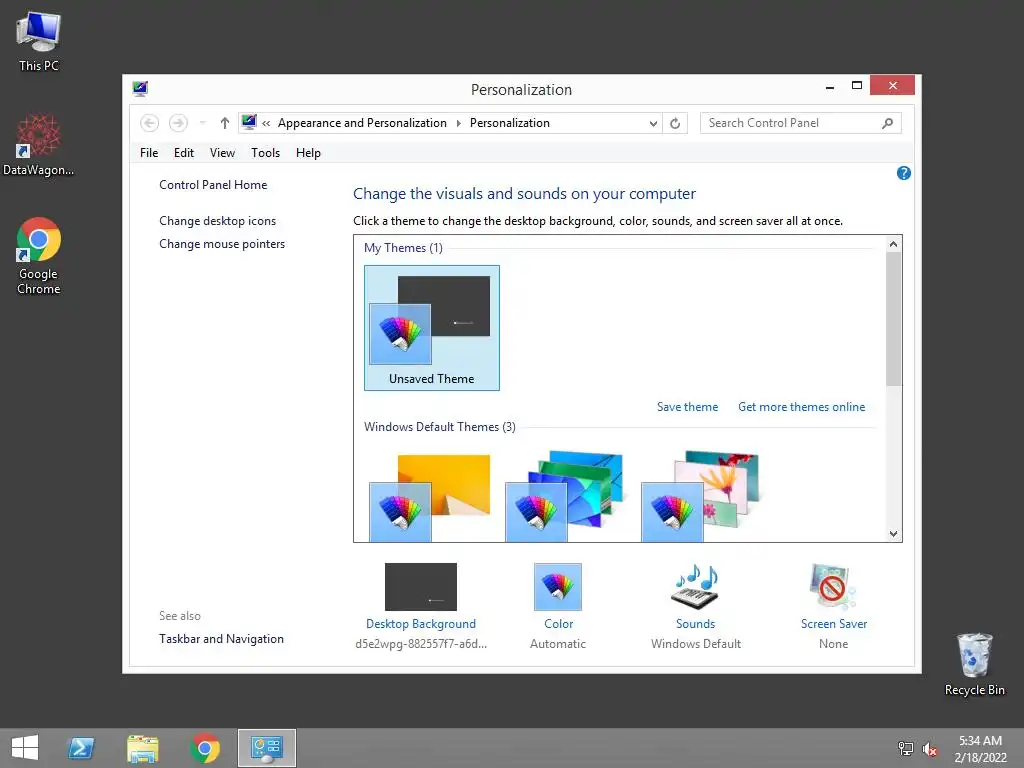Expand the address bar history dropdown
1024x768 pixels.
652,123
